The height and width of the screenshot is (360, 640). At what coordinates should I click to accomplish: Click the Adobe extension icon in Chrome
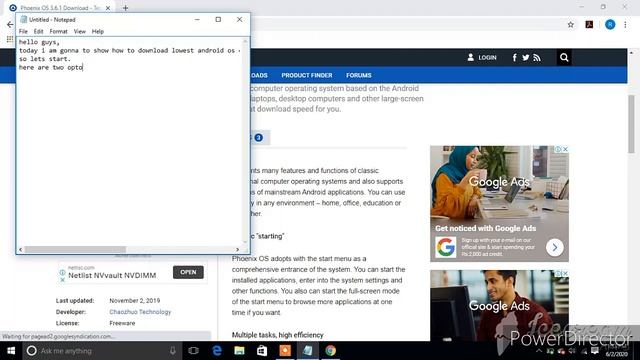[x=589, y=24]
